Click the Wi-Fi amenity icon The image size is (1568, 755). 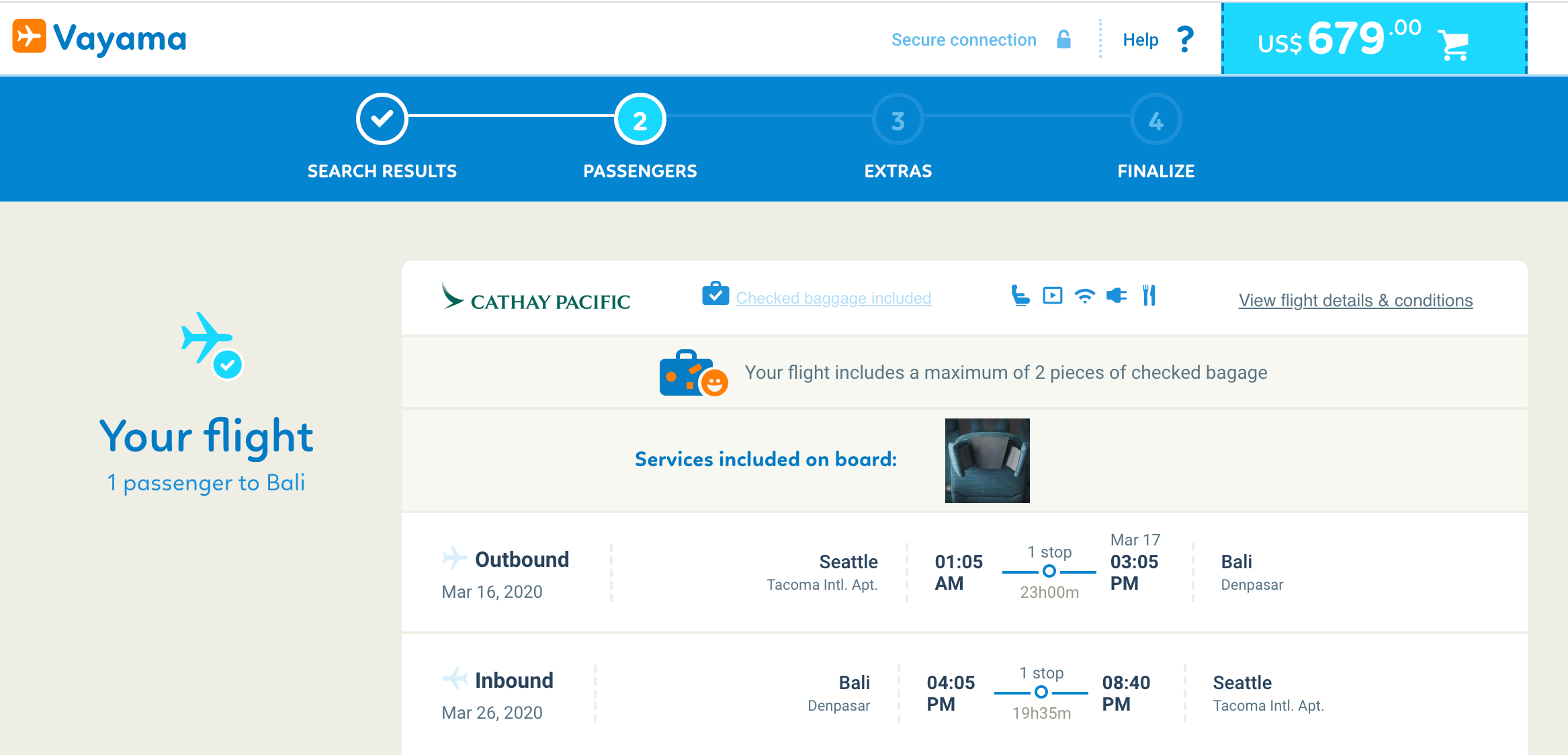1084,296
